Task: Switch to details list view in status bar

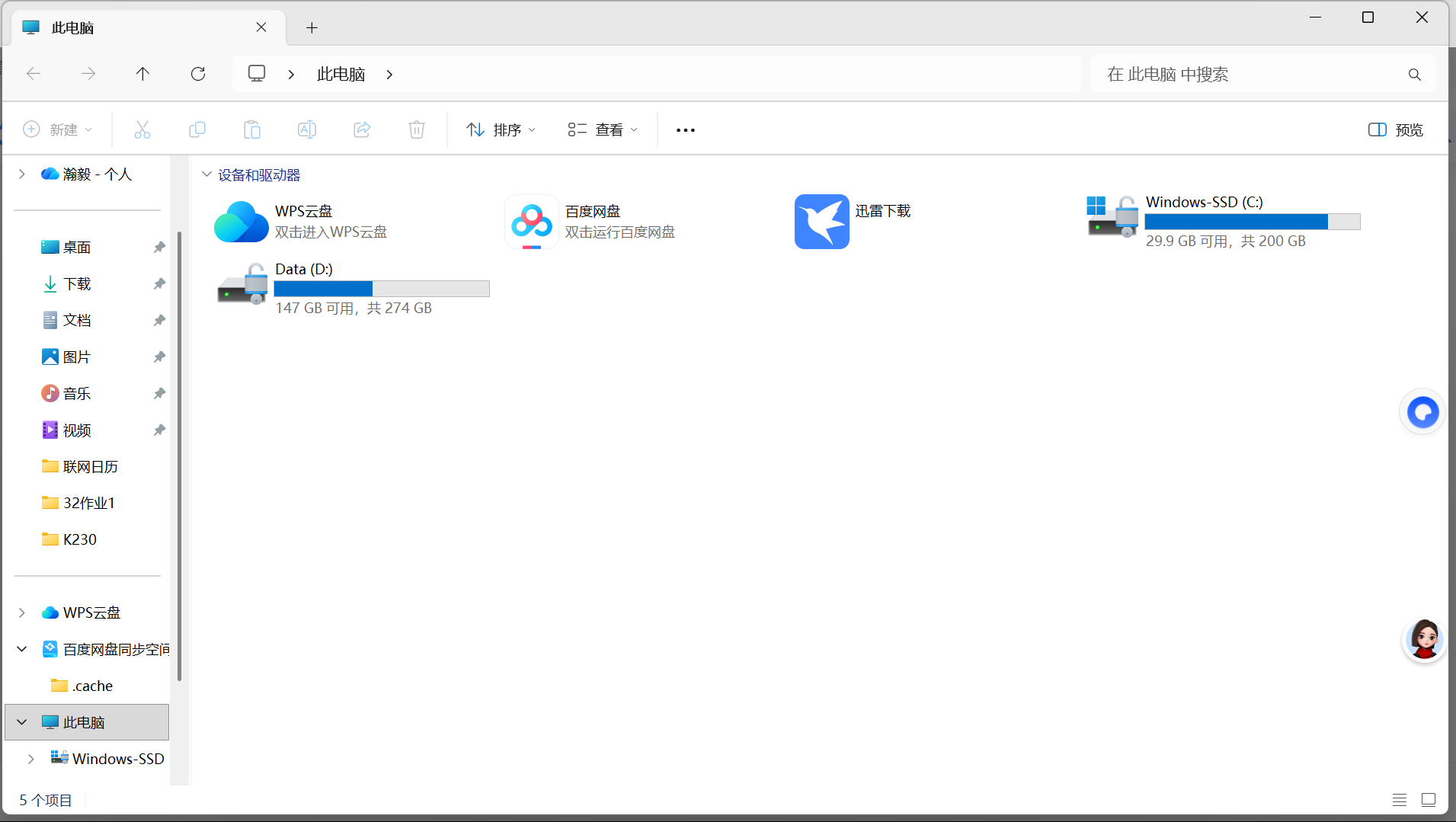Action: pyautogui.click(x=1400, y=800)
